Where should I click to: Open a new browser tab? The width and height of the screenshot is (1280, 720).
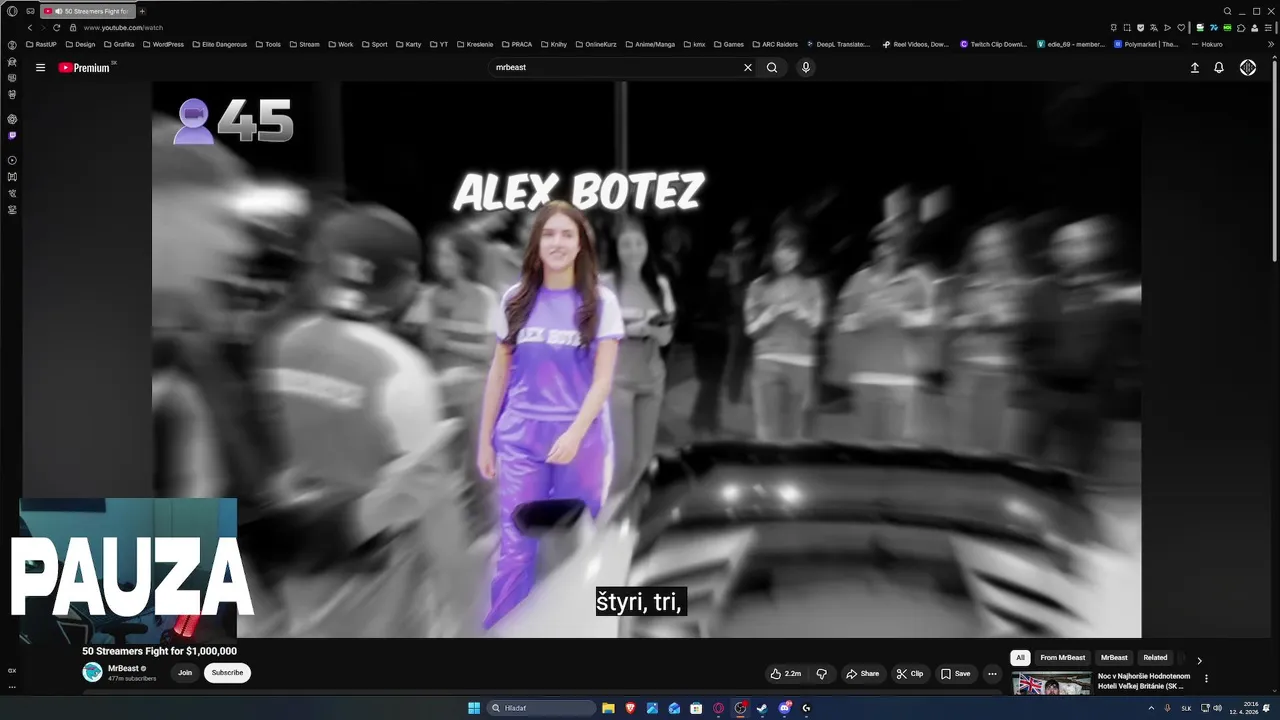pyautogui.click(x=142, y=11)
